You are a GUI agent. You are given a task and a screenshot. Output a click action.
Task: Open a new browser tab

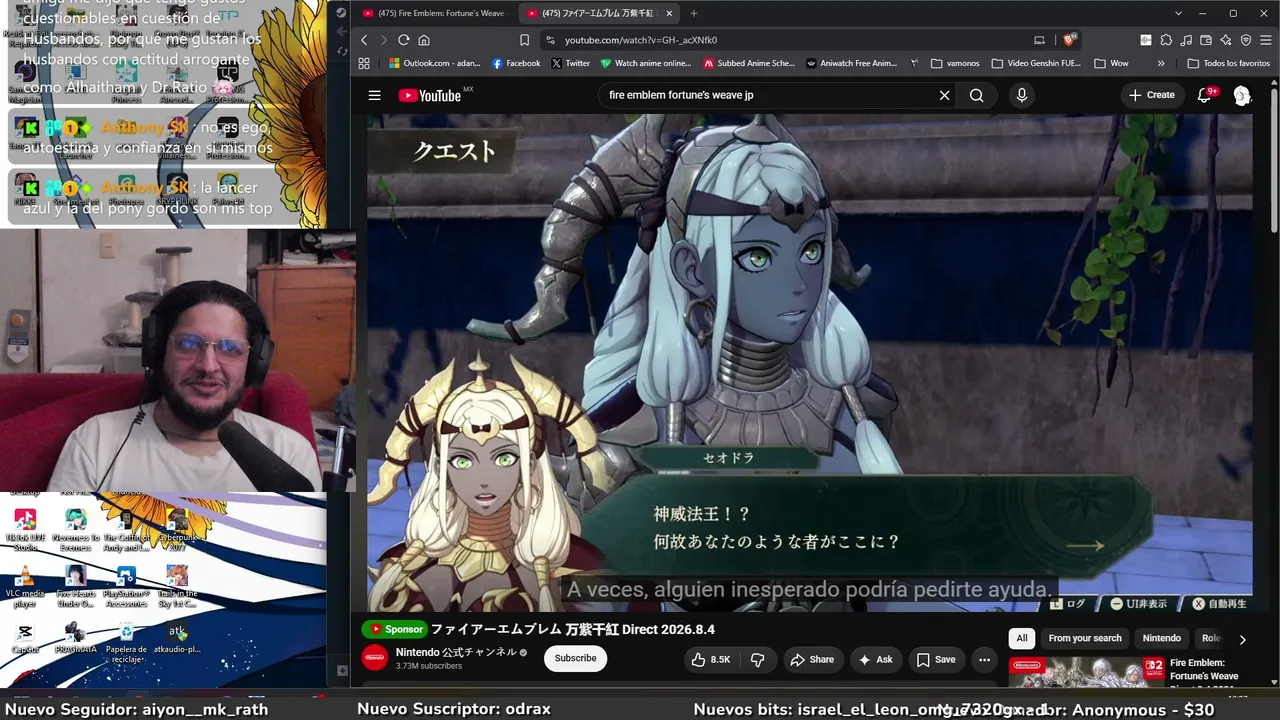[694, 13]
